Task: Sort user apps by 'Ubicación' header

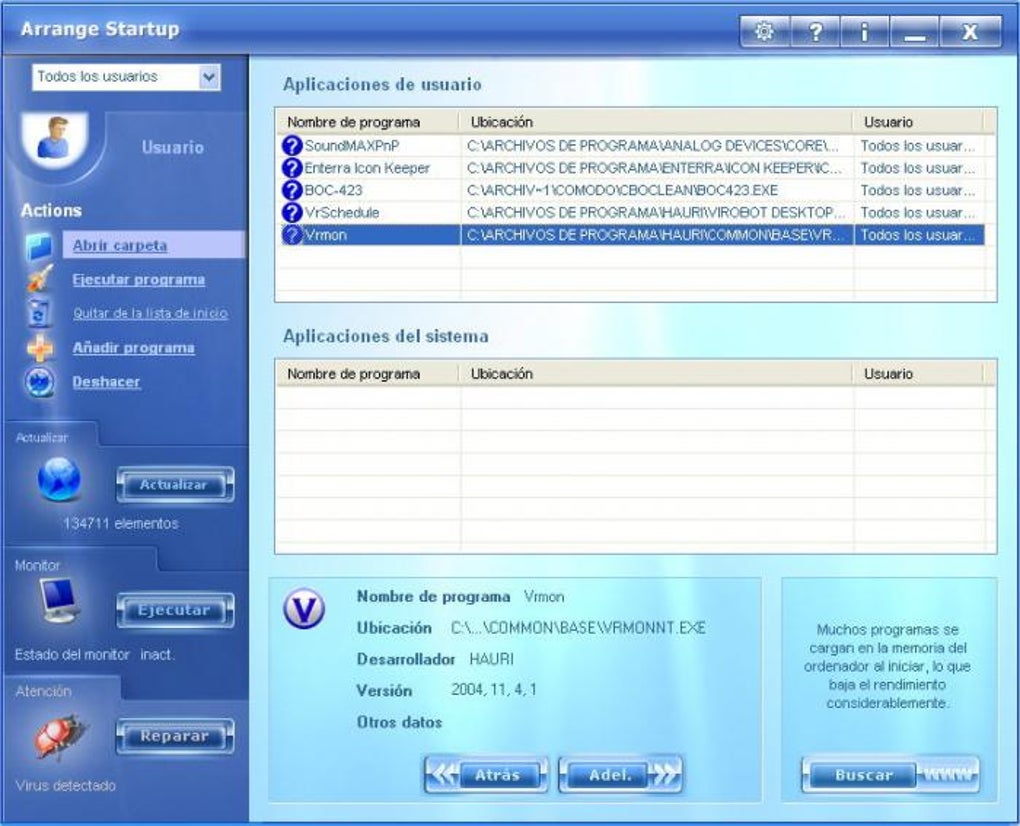Action: point(656,122)
